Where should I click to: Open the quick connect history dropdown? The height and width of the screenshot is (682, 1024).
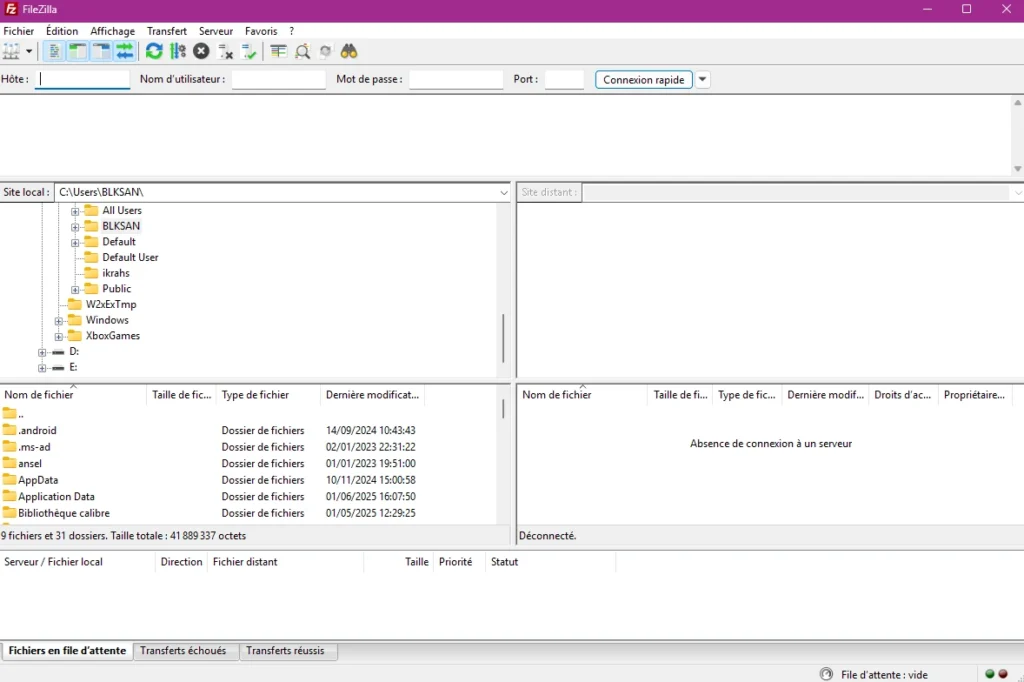[x=703, y=80]
